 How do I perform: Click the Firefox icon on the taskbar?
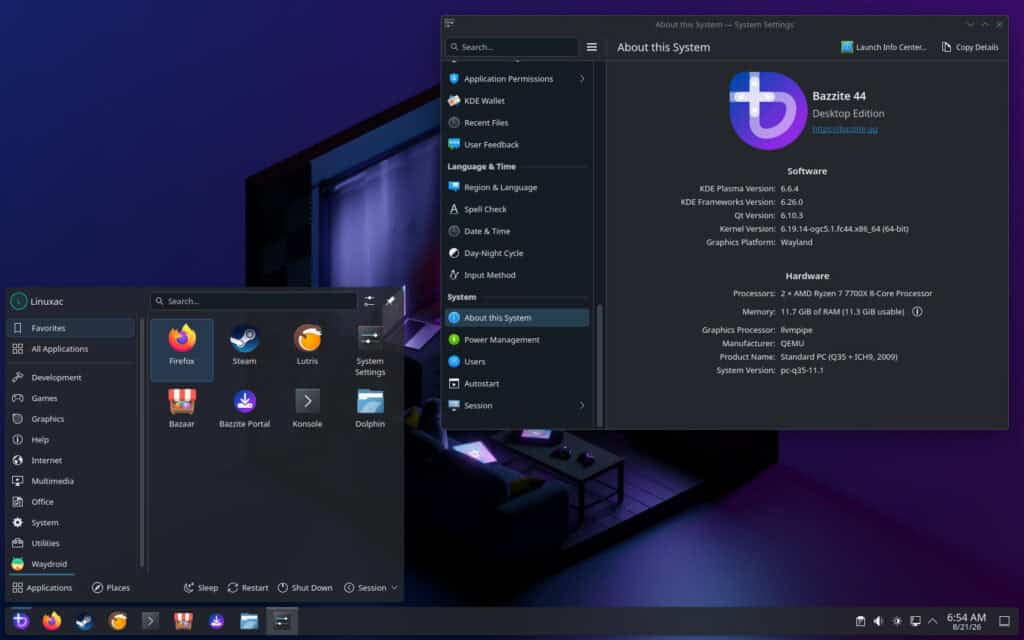tap(52, 620)
